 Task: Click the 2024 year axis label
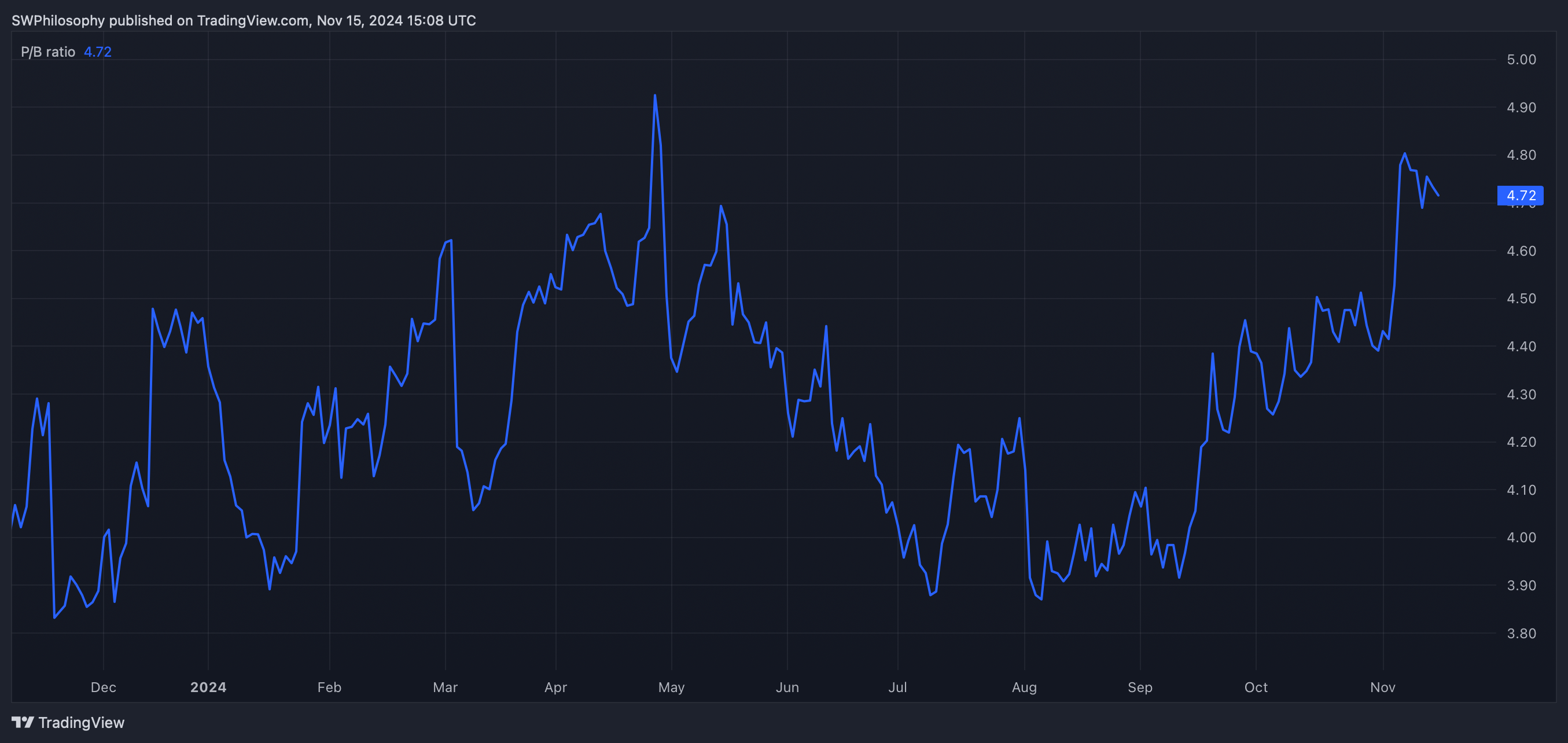(x=208, y=687)
